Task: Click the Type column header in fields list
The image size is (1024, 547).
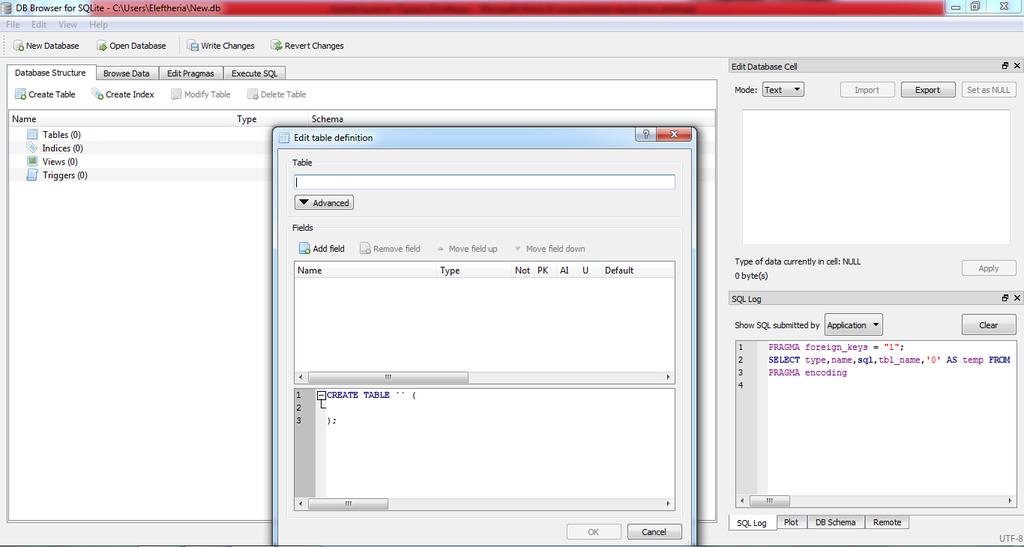Action: click(x=474, y=270)
